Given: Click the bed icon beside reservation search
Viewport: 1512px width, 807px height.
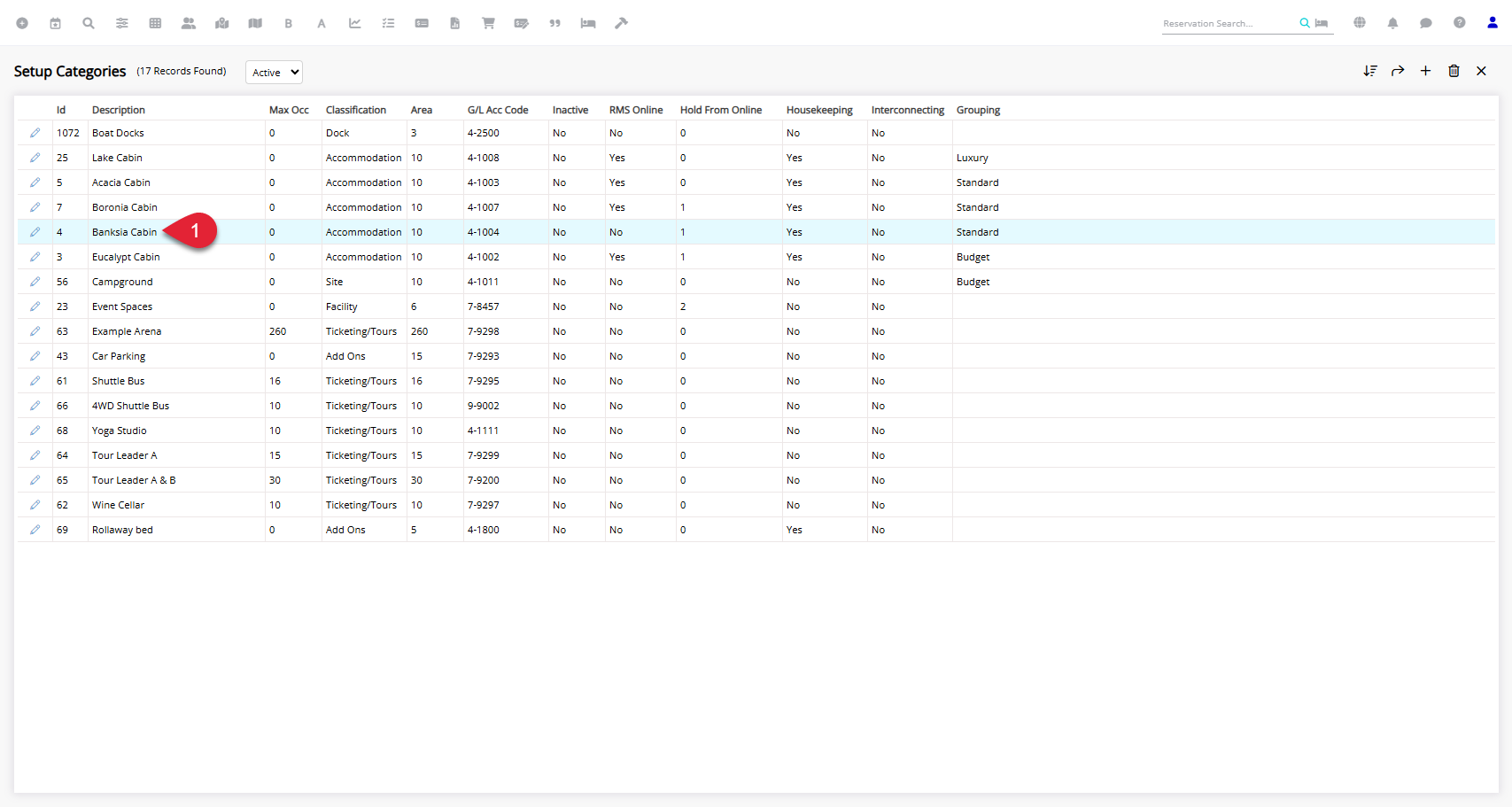Looking at the screenshot, I should 1322,23.
